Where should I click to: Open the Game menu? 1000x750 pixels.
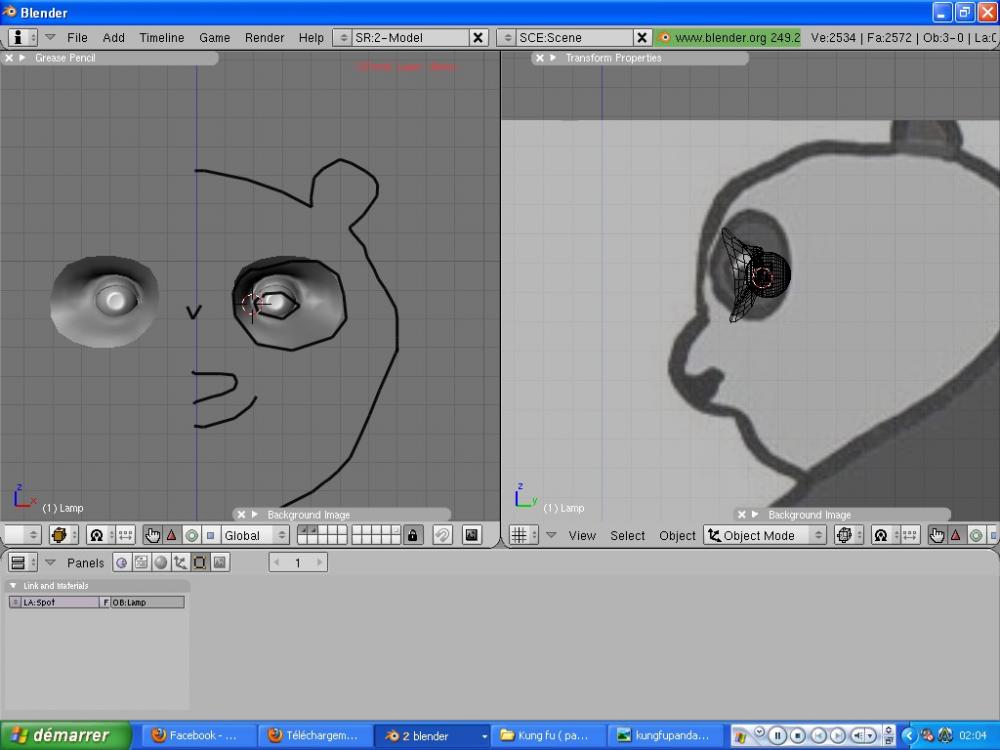coord(214,38)
